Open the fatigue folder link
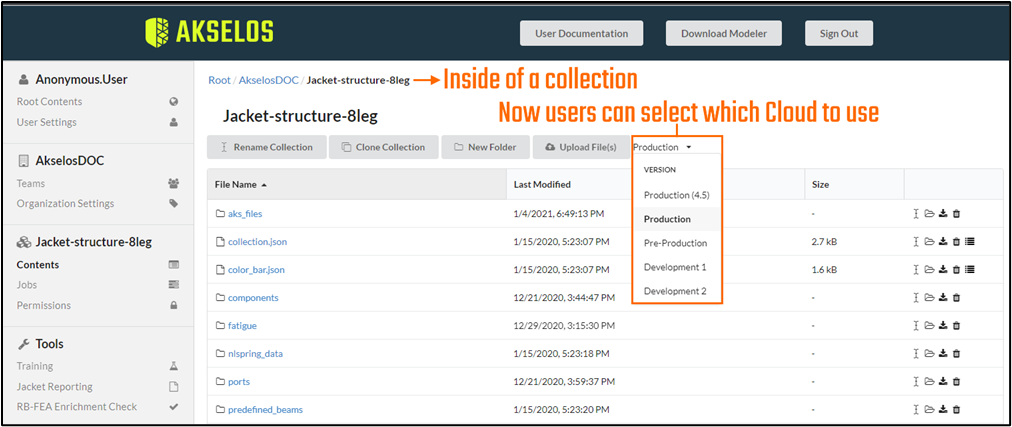Viewport: 1012px width, 427px height. [242, 326]
